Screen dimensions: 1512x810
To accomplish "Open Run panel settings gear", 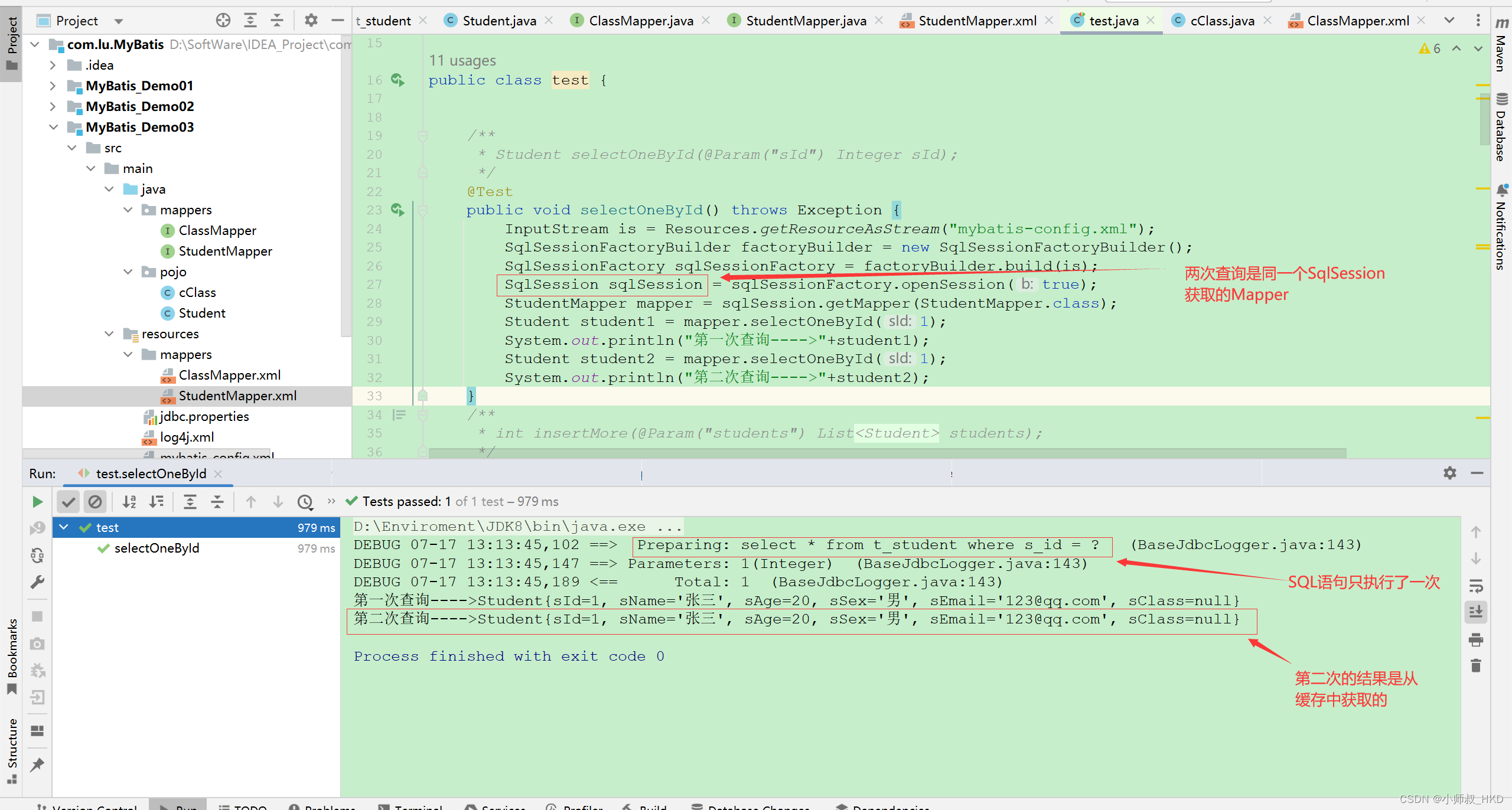I will [x=1450, y=473].
